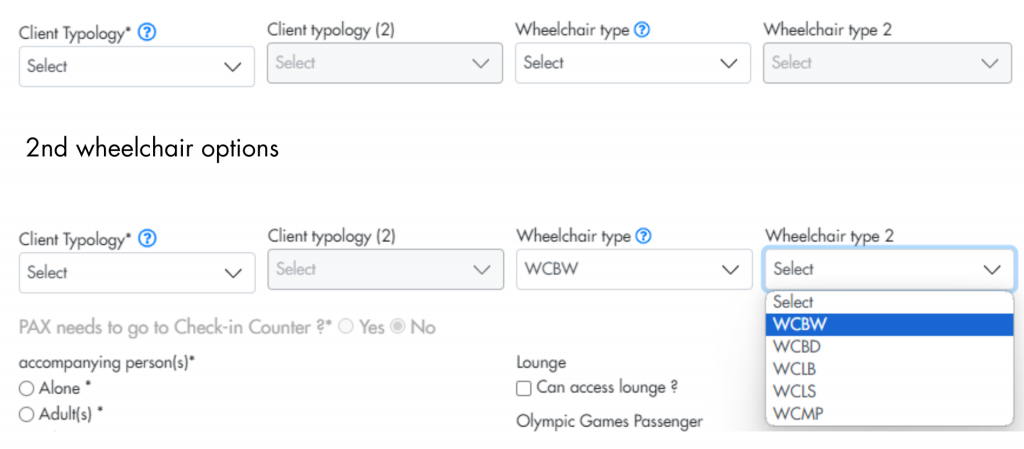This screenshot has height=449, width=1024.
Task: Choose the Select placeholder option in list
Action: click(x=889, y=302)
